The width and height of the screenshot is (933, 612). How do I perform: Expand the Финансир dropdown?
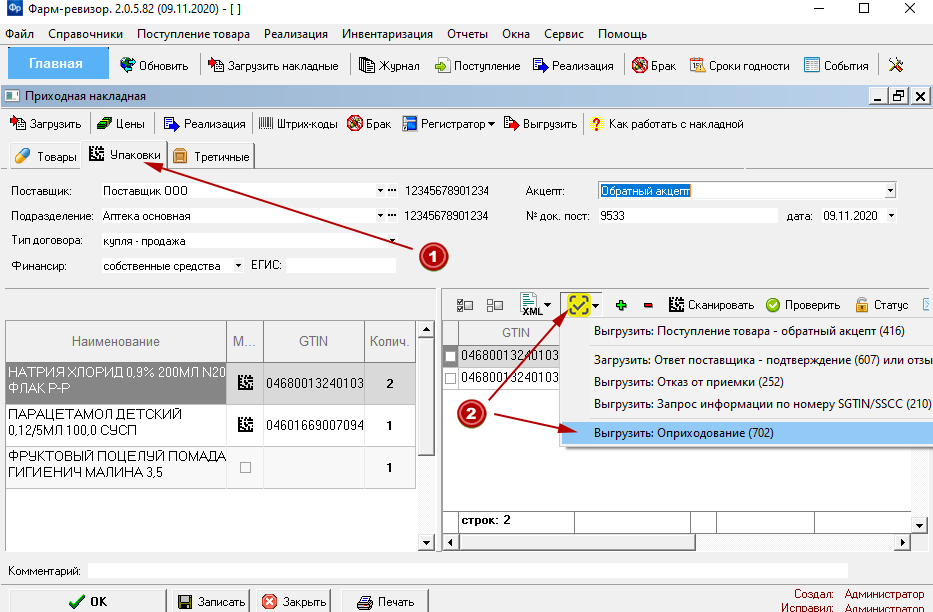pos(238,266)
